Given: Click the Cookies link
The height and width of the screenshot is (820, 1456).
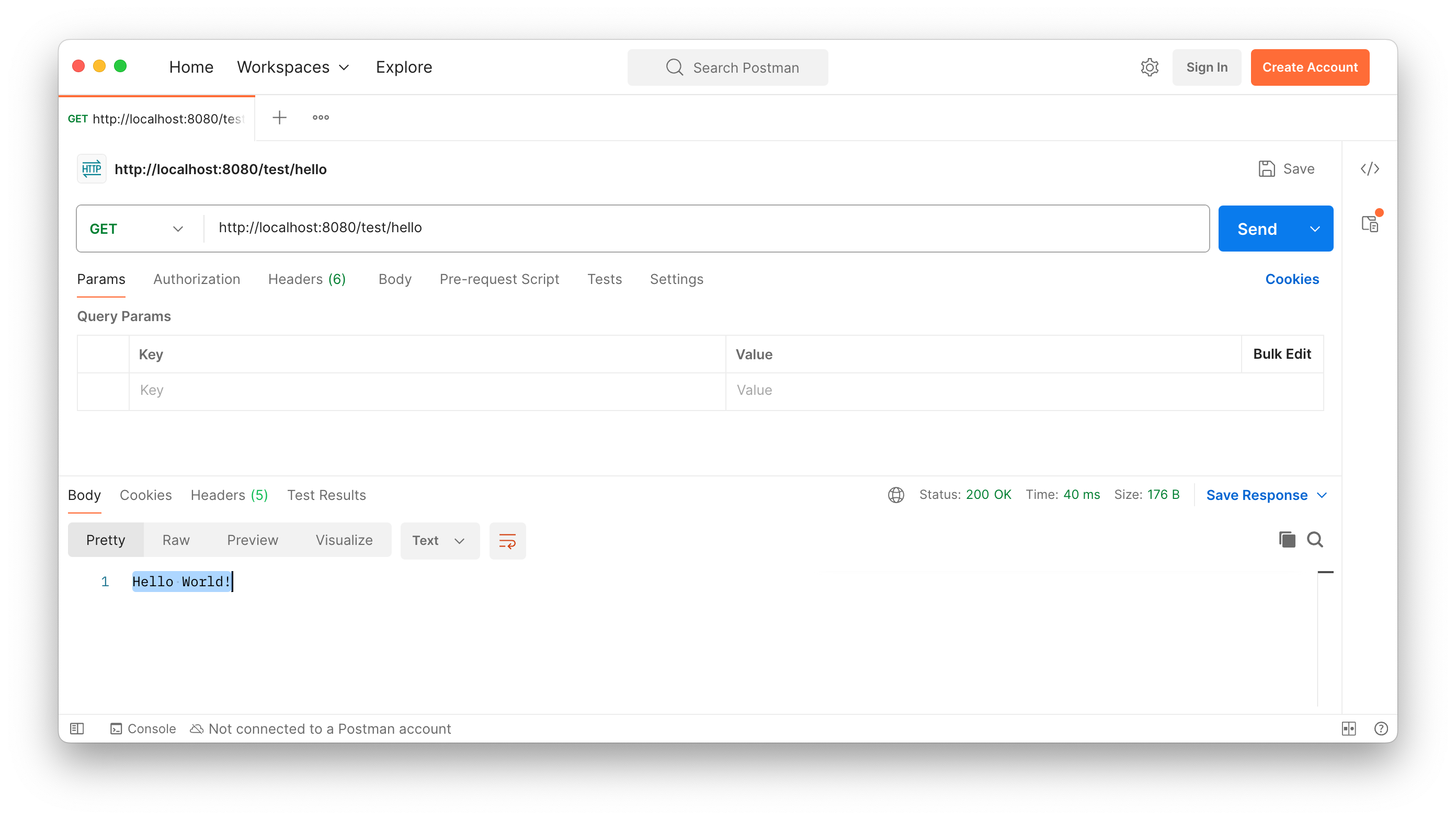Looking at the screenshot, I should tap(1292, 279).
